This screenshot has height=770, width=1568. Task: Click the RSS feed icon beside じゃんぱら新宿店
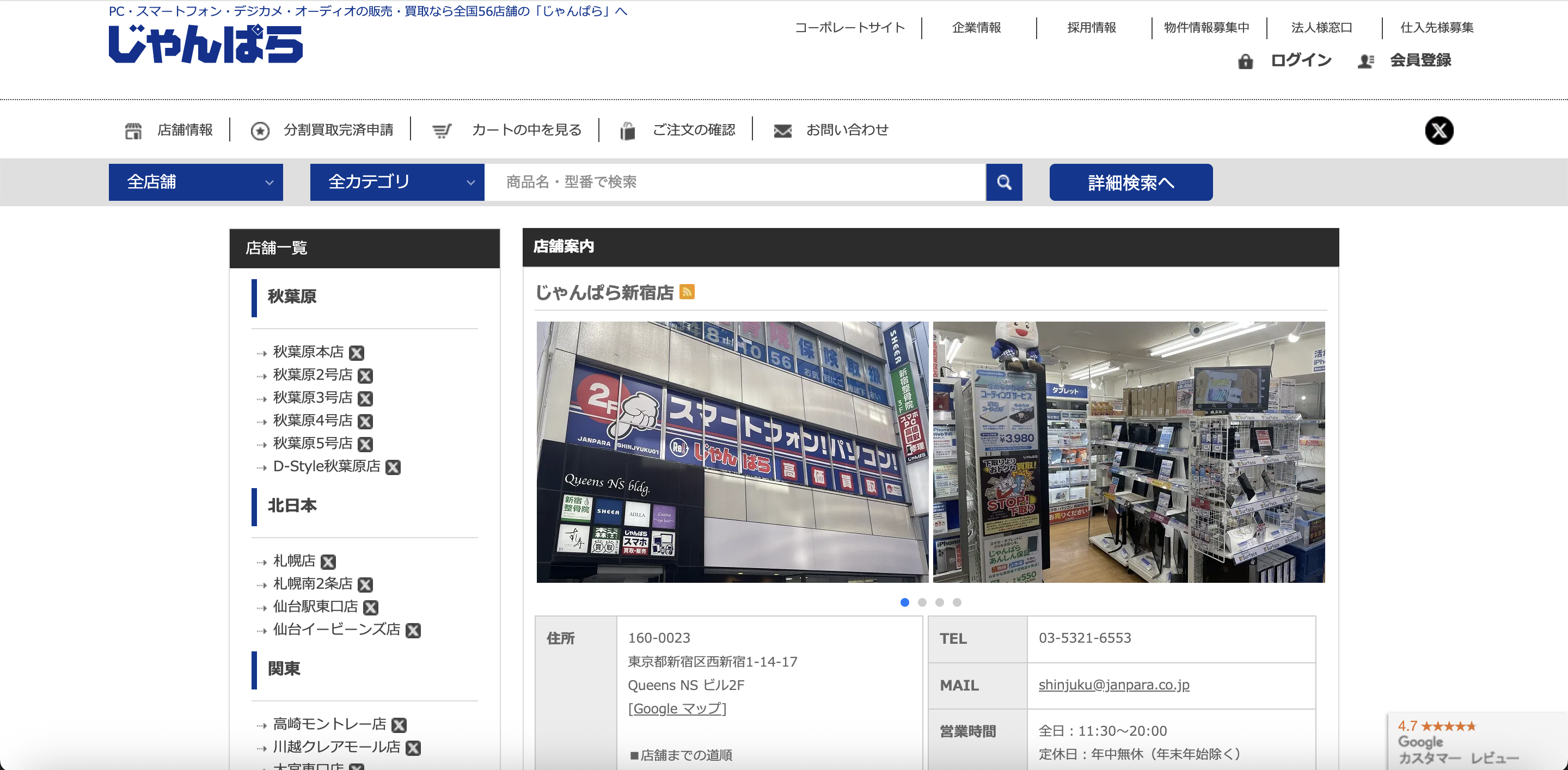687,292
